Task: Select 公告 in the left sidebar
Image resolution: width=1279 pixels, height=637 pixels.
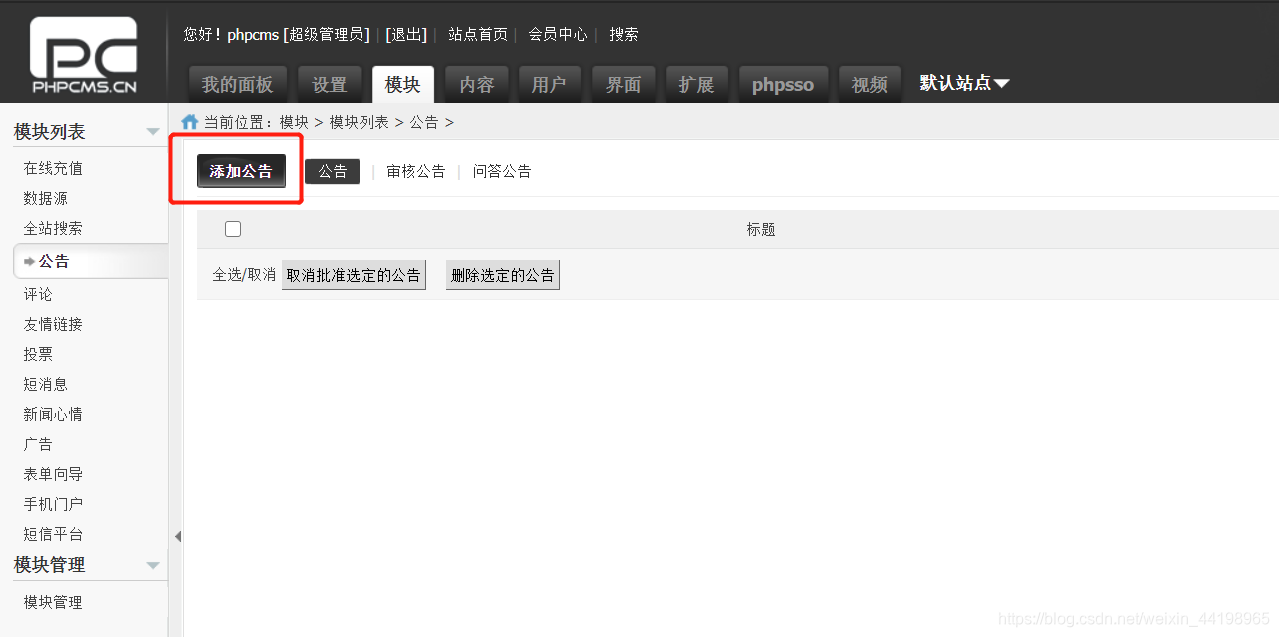Action: pyautogui.click(x=51, y=260)
